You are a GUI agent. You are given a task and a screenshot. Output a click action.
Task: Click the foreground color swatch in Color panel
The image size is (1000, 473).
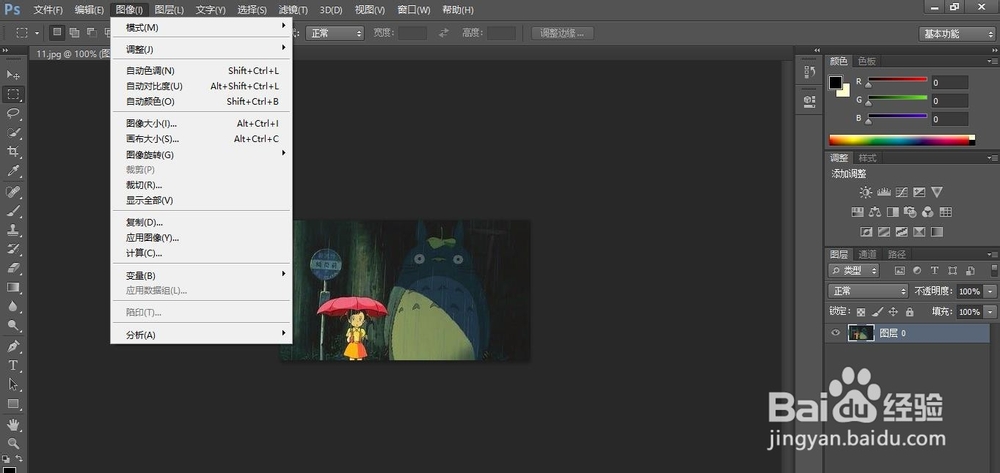(835, 83)
